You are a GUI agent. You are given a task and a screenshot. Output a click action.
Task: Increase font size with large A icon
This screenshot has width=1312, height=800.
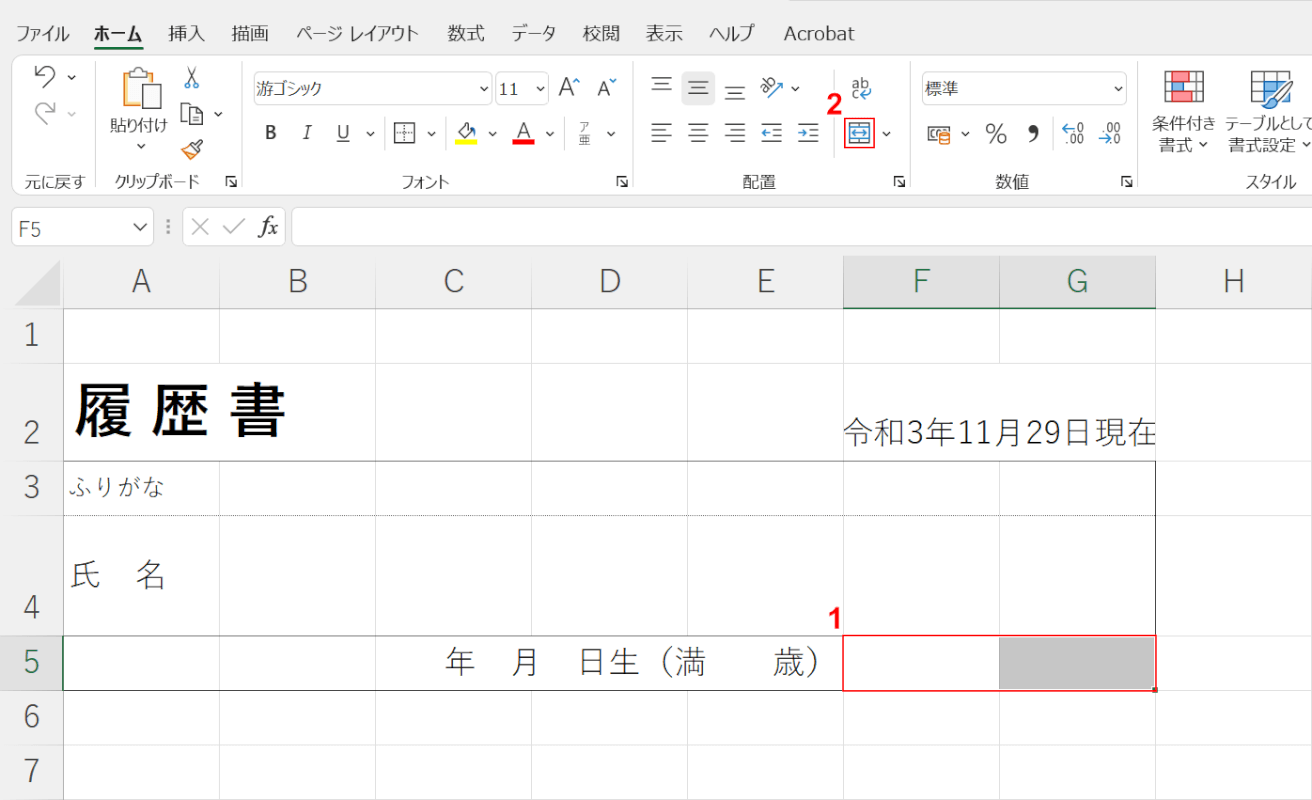point(569,88)
